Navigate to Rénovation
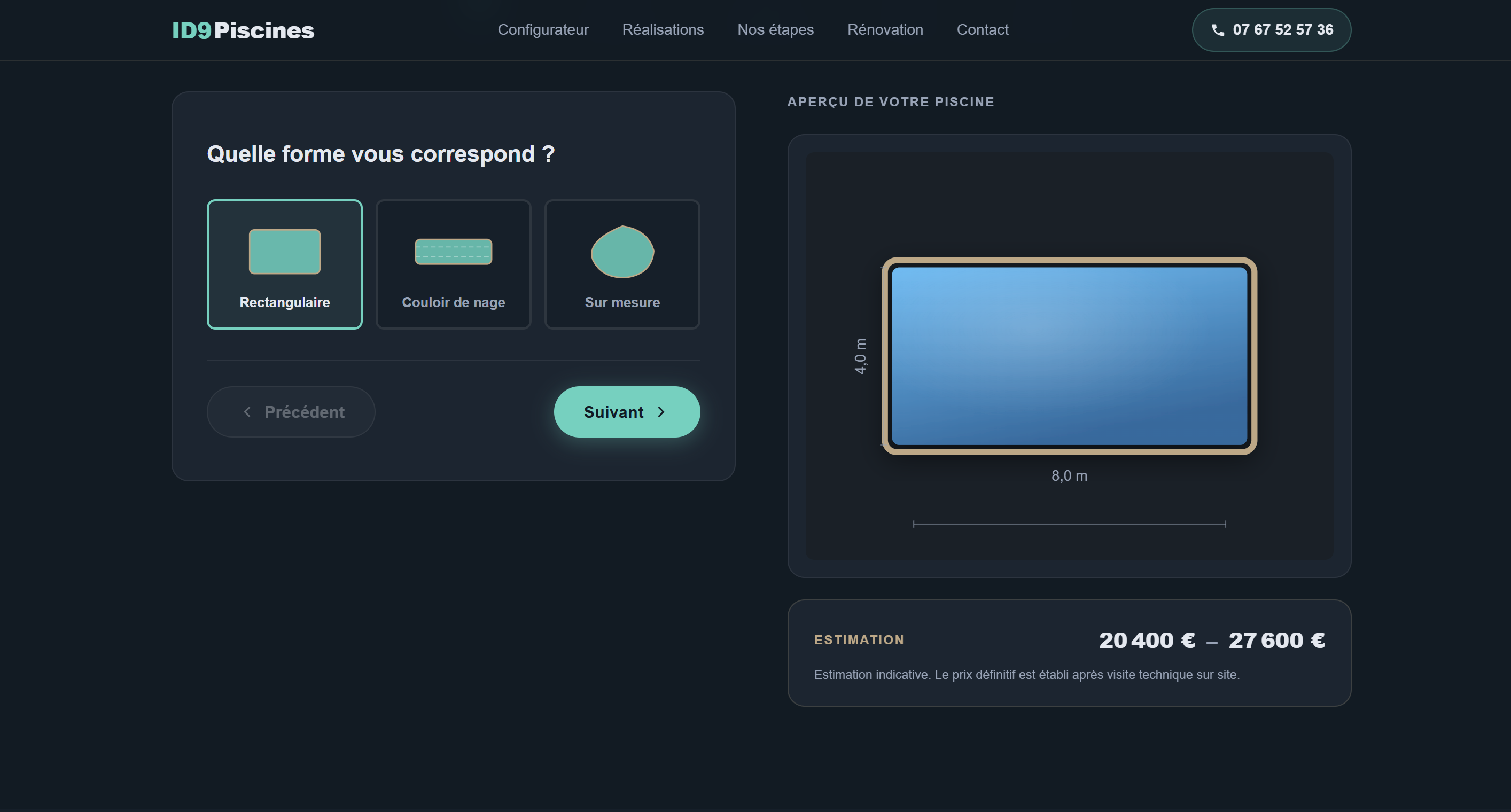1511x812 pixels. (885, 30)
